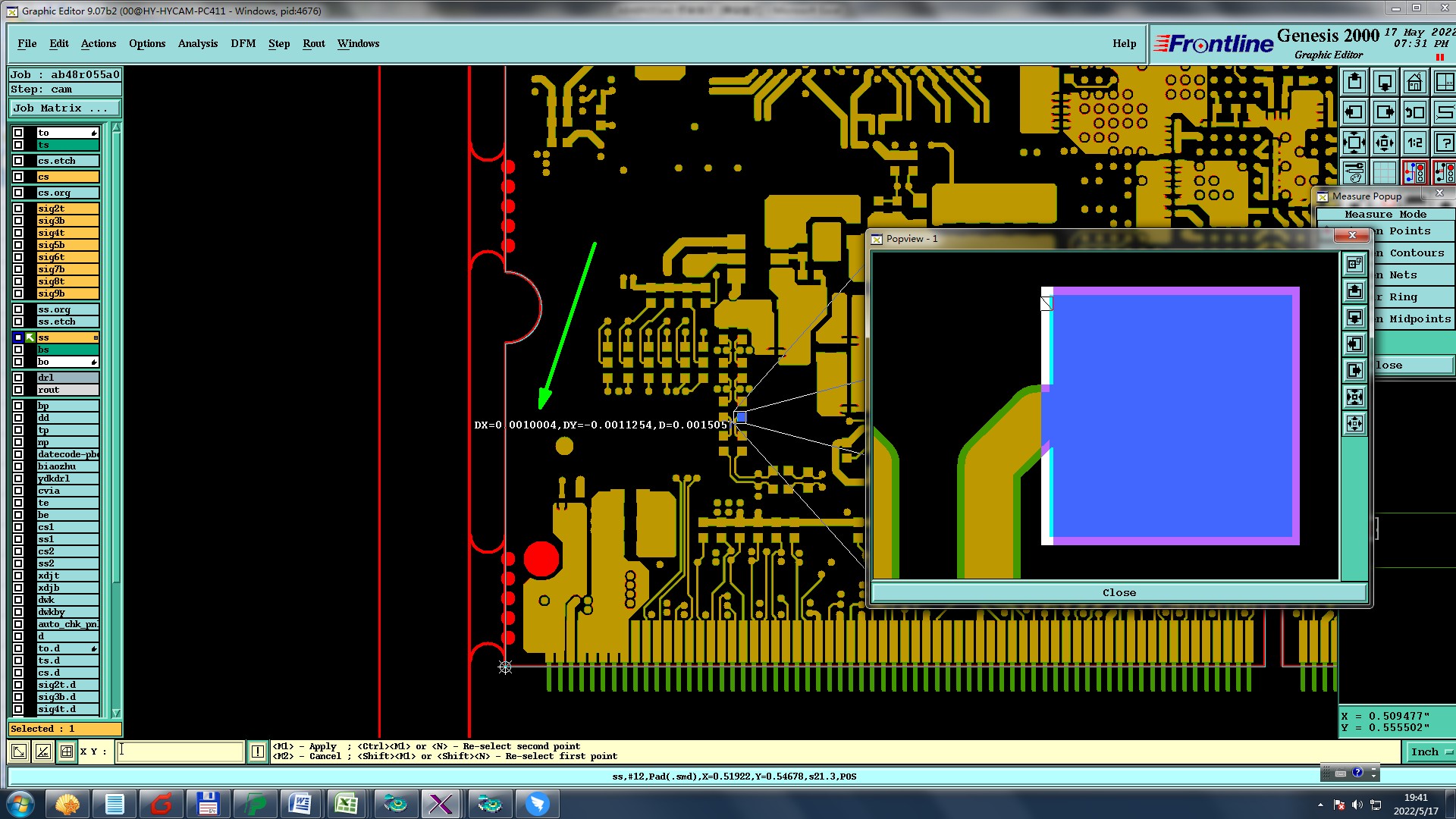The image size is (1456, 819).
Task: Toggle the cs.etch layer checkbox
Action: tap(18, 161)
